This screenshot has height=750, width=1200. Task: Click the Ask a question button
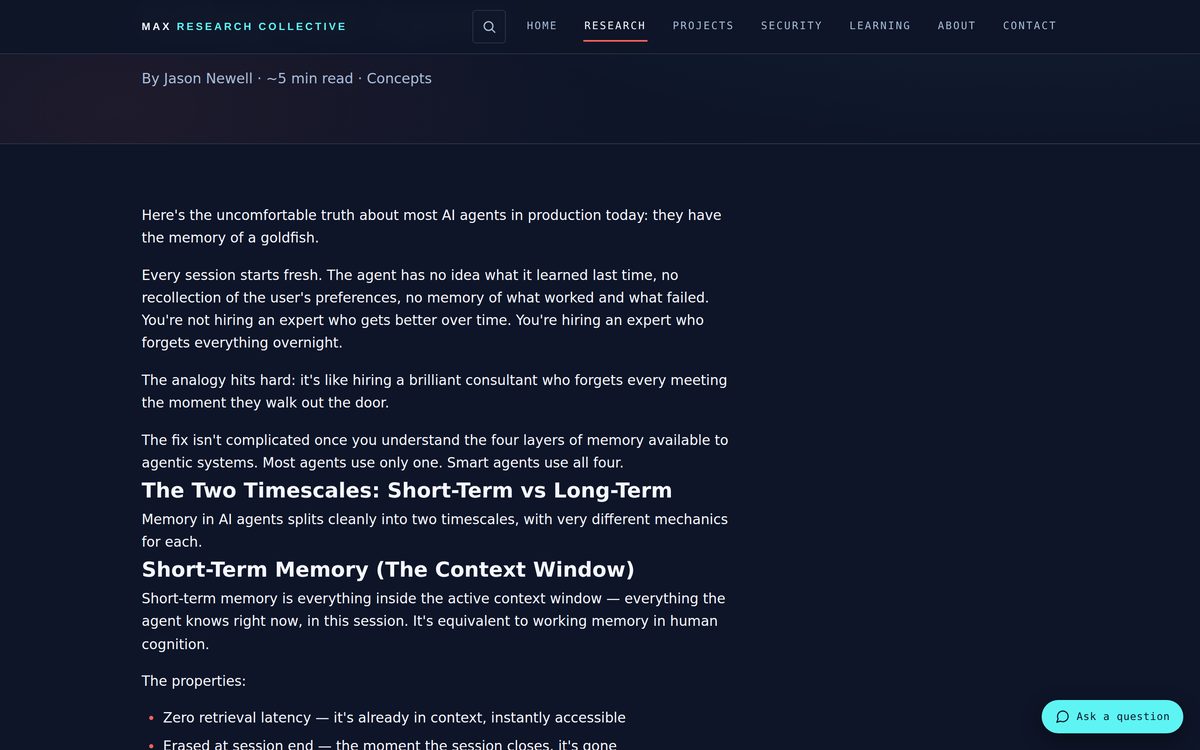[1112, 717]
